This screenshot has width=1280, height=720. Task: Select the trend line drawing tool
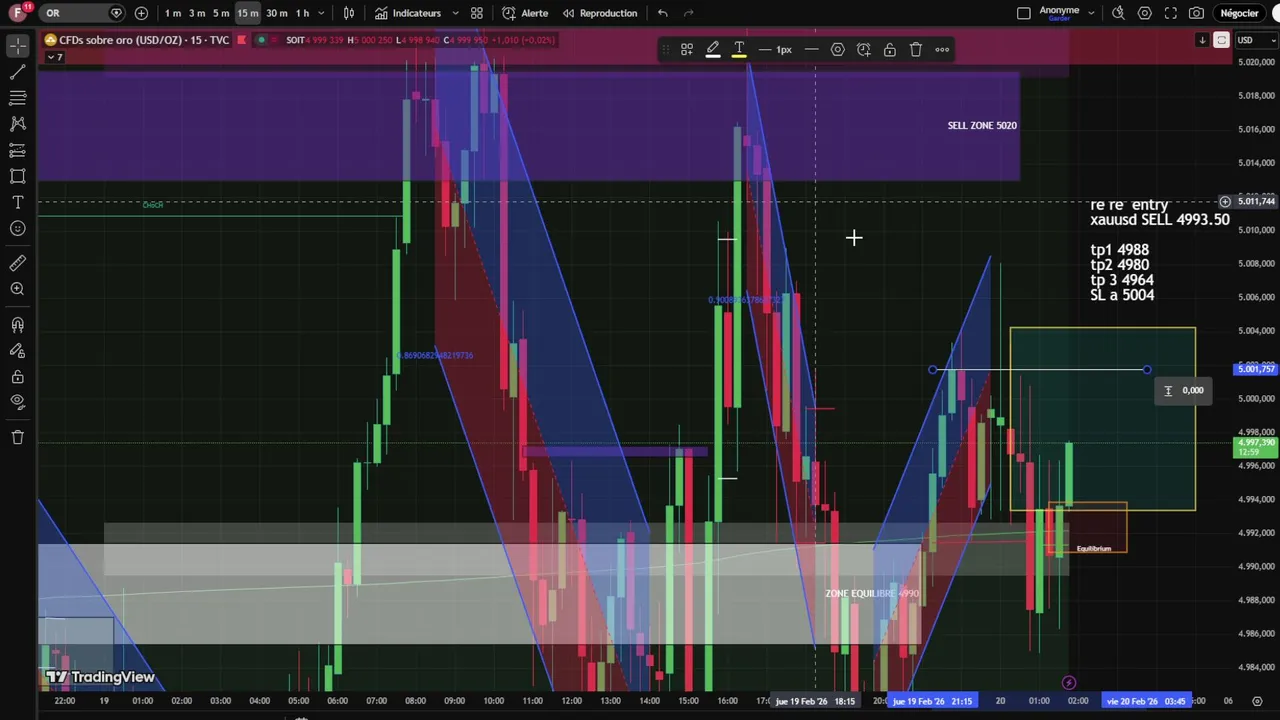(x=17, y=72)
